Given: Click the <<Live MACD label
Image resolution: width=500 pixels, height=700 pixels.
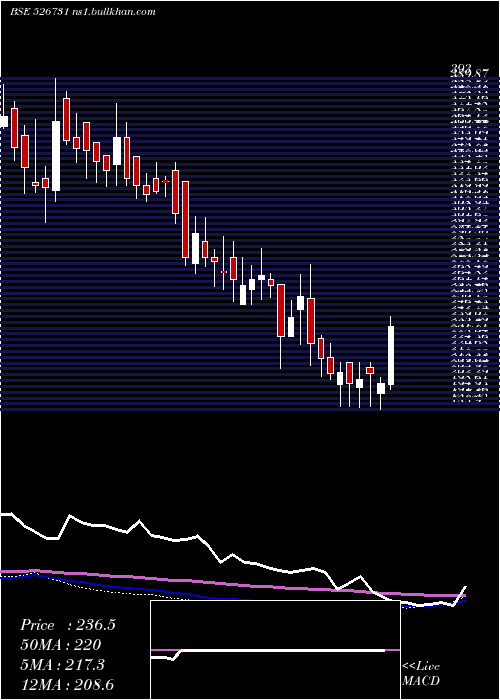Looking at the screenshot, I should (x=421, y=674).
